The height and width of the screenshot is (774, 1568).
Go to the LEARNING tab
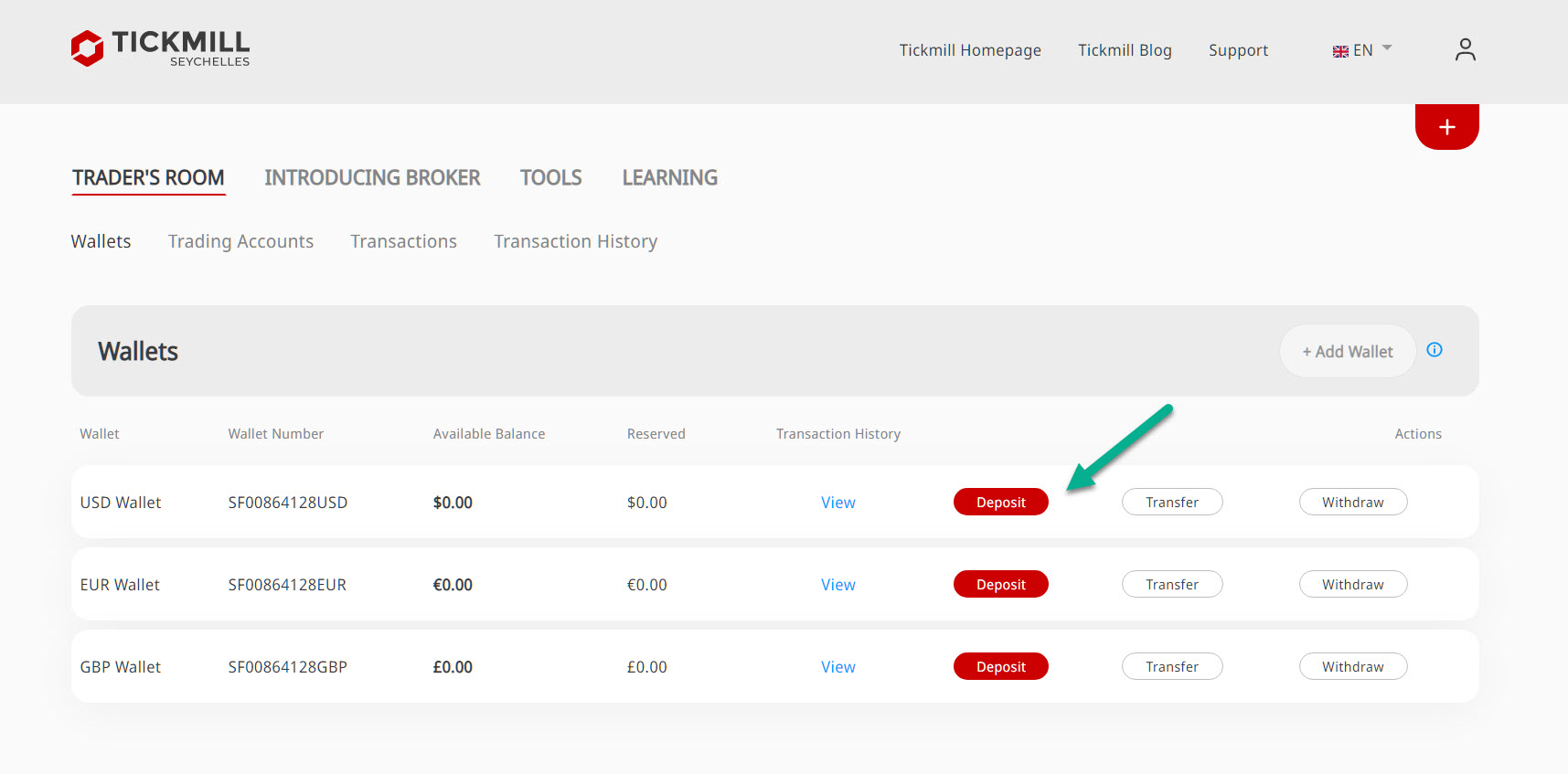(670, 178)
